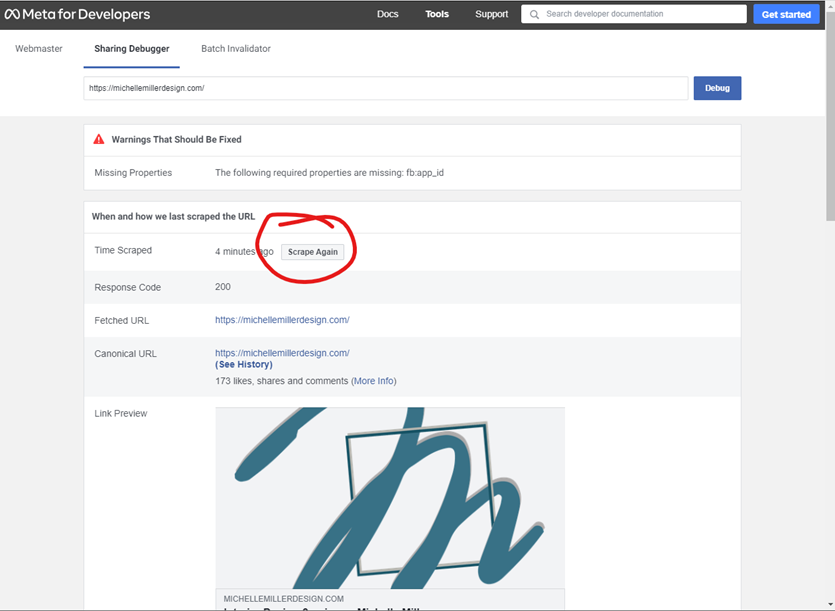Click the Get started button

click(786, 14)
